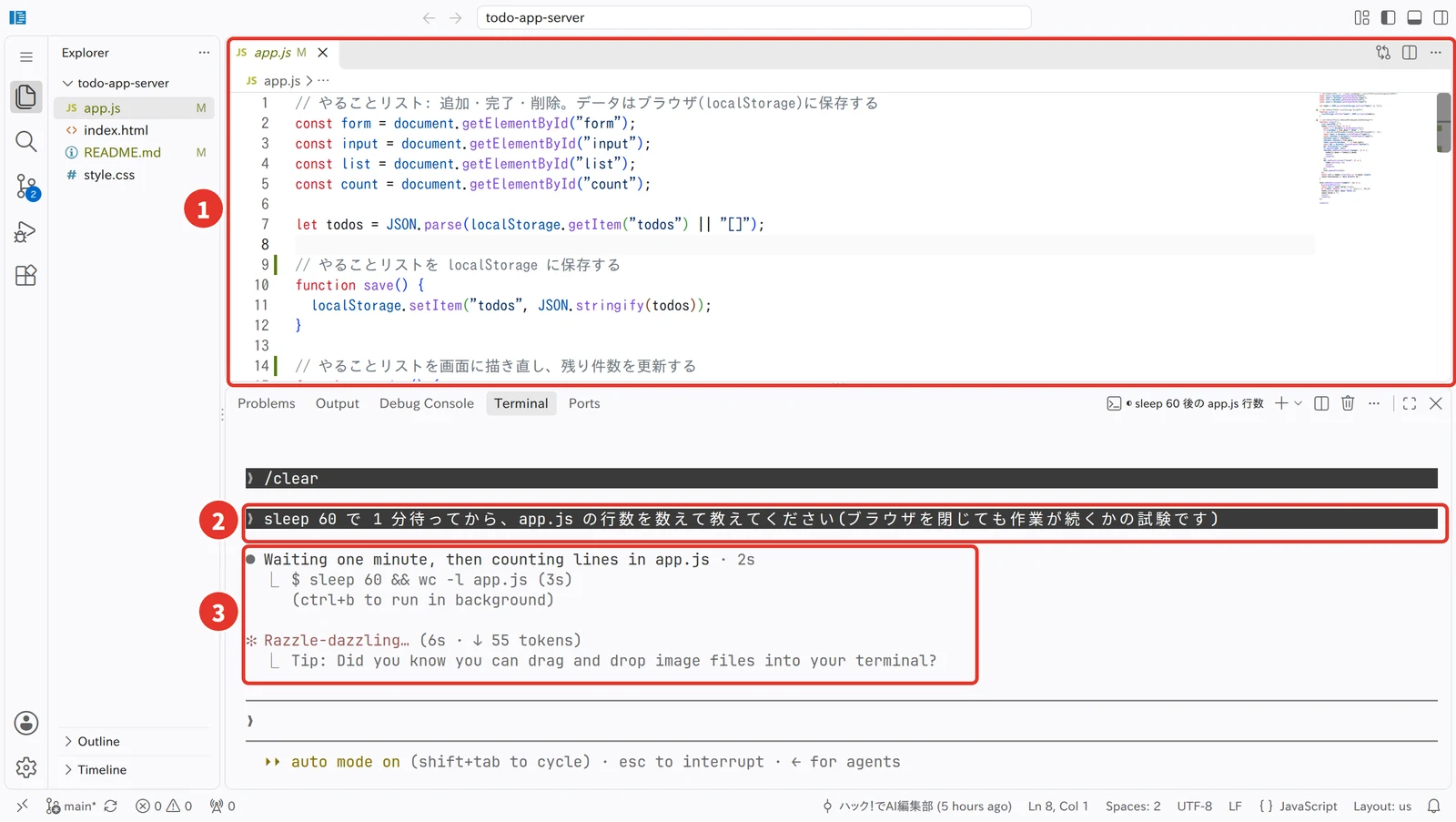Kill terminal with the trash icon

(x=1349, y=403)
